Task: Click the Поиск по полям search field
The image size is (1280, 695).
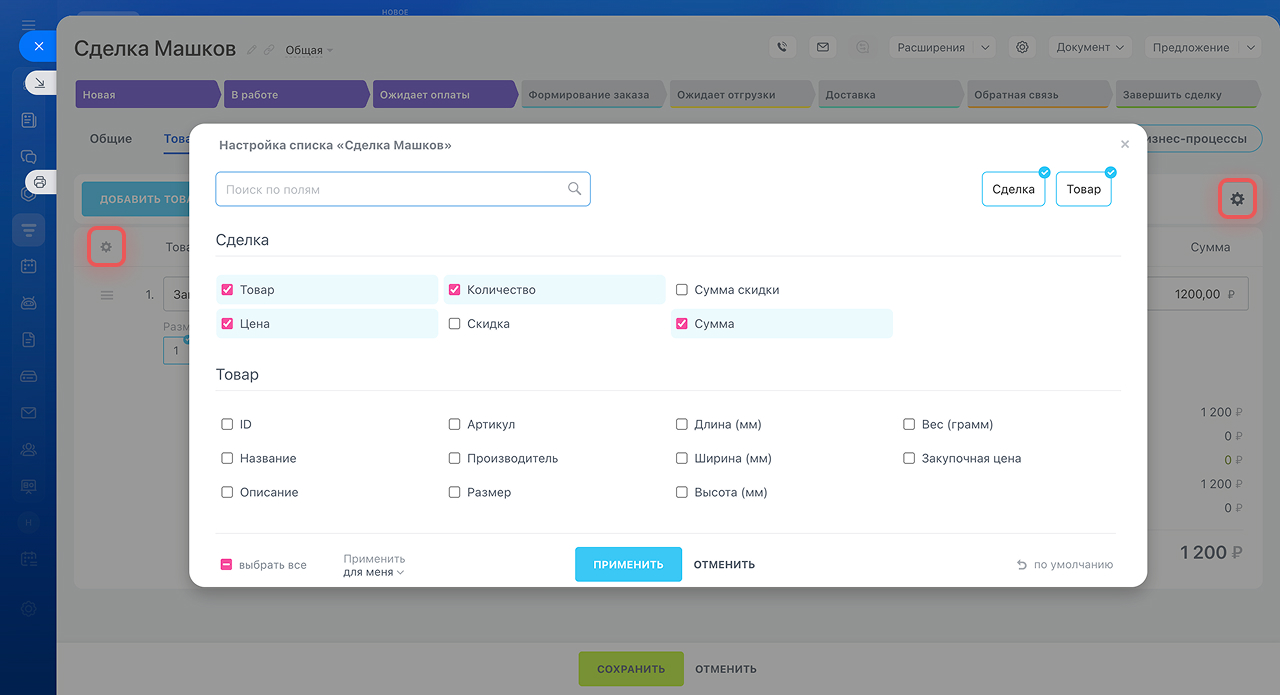Action: (390, 189)
